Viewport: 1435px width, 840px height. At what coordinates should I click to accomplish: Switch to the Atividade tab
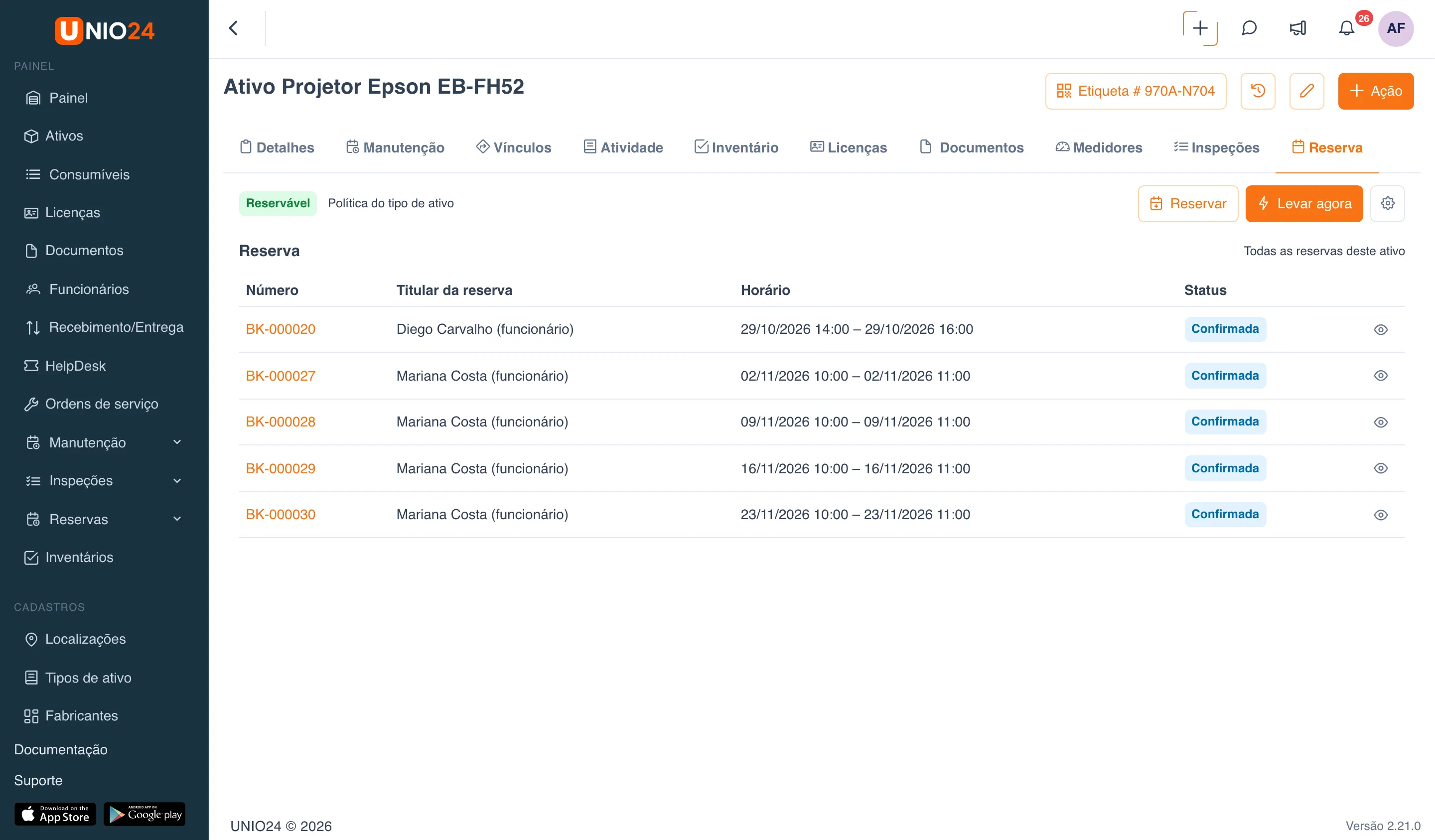pos(623,147)
